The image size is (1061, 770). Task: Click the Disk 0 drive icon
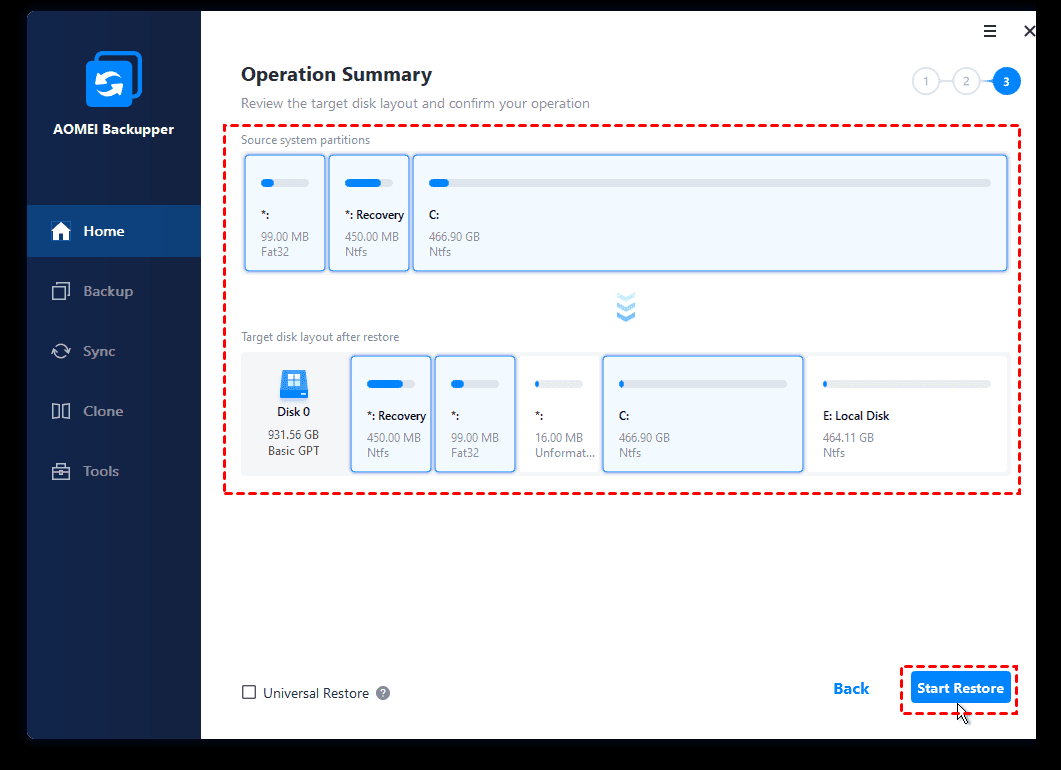point(293,381)
